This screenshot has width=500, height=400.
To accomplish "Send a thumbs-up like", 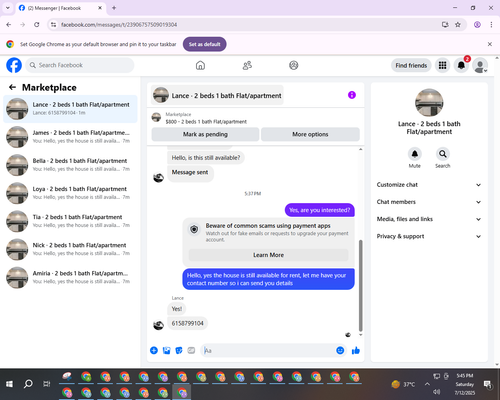I will tap(356, 350).
